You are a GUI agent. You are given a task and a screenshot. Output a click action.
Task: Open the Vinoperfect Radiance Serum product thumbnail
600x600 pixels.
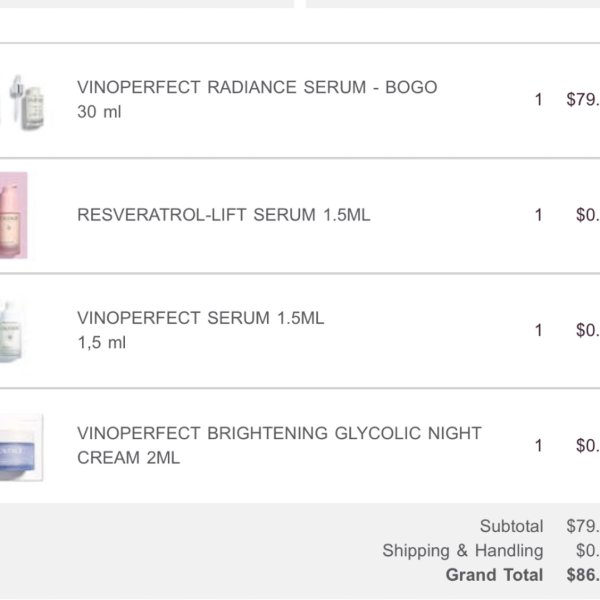pos(23,102)
